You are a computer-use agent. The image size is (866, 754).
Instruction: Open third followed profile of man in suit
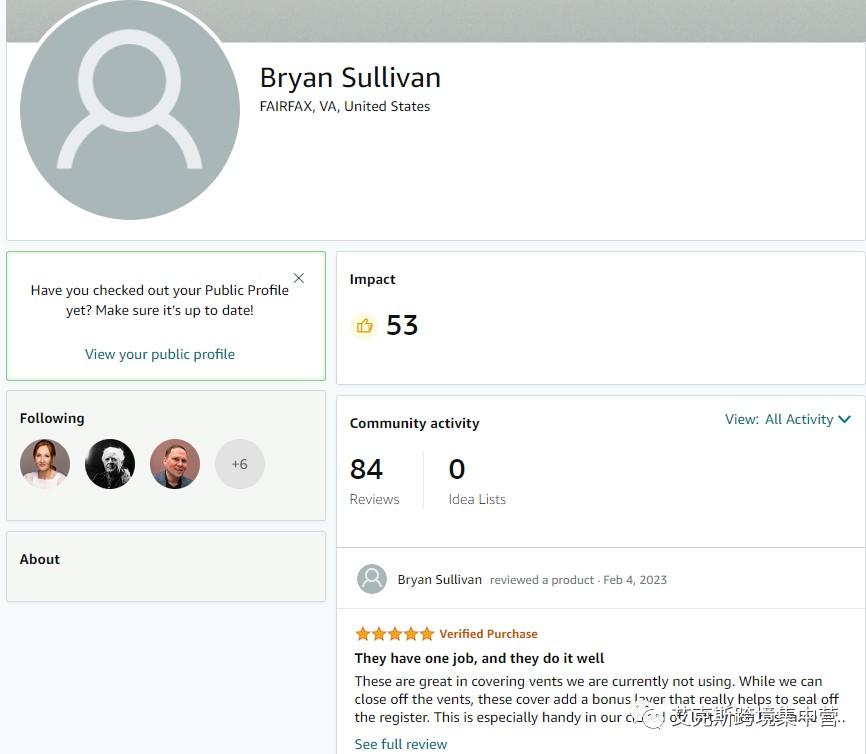pyautogui.click(x=175, y=464)
